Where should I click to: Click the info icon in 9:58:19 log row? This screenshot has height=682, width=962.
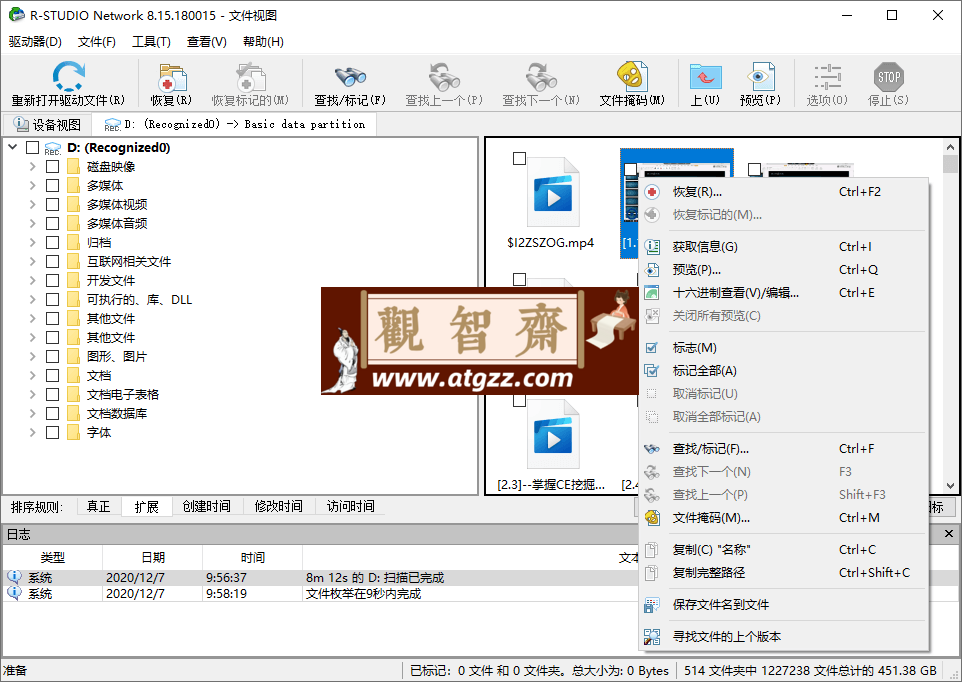(x=14, y=593)
